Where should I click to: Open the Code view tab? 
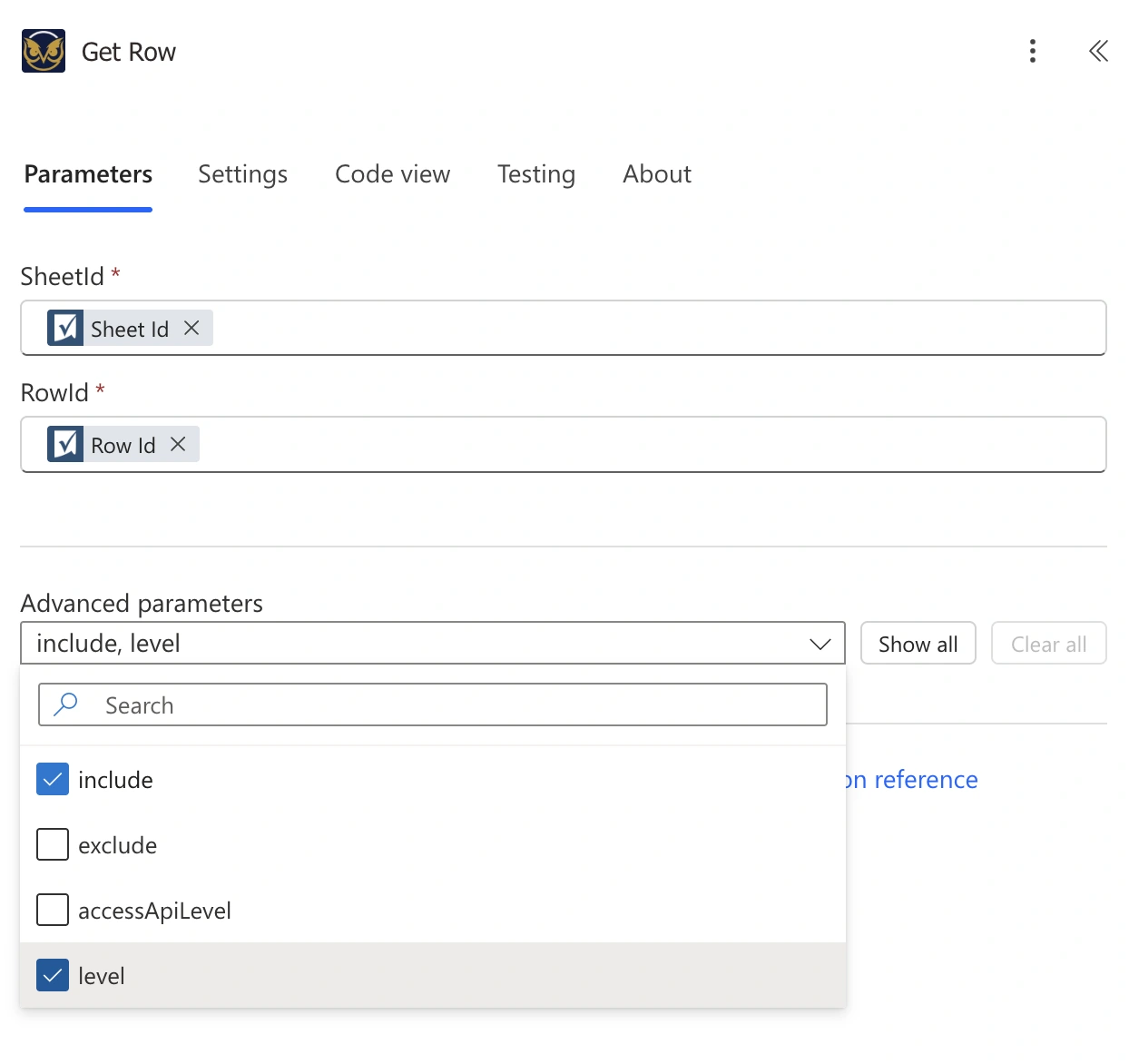(392, 174)
